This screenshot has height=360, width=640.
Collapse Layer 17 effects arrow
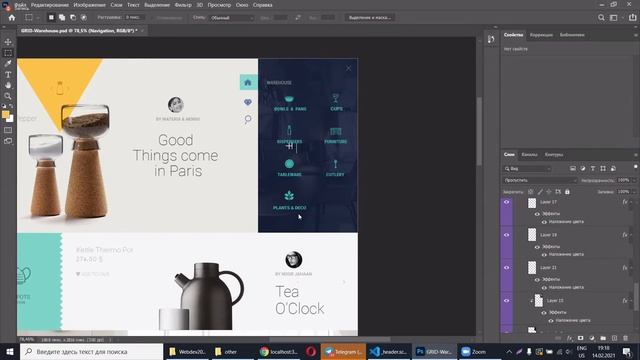631,202
